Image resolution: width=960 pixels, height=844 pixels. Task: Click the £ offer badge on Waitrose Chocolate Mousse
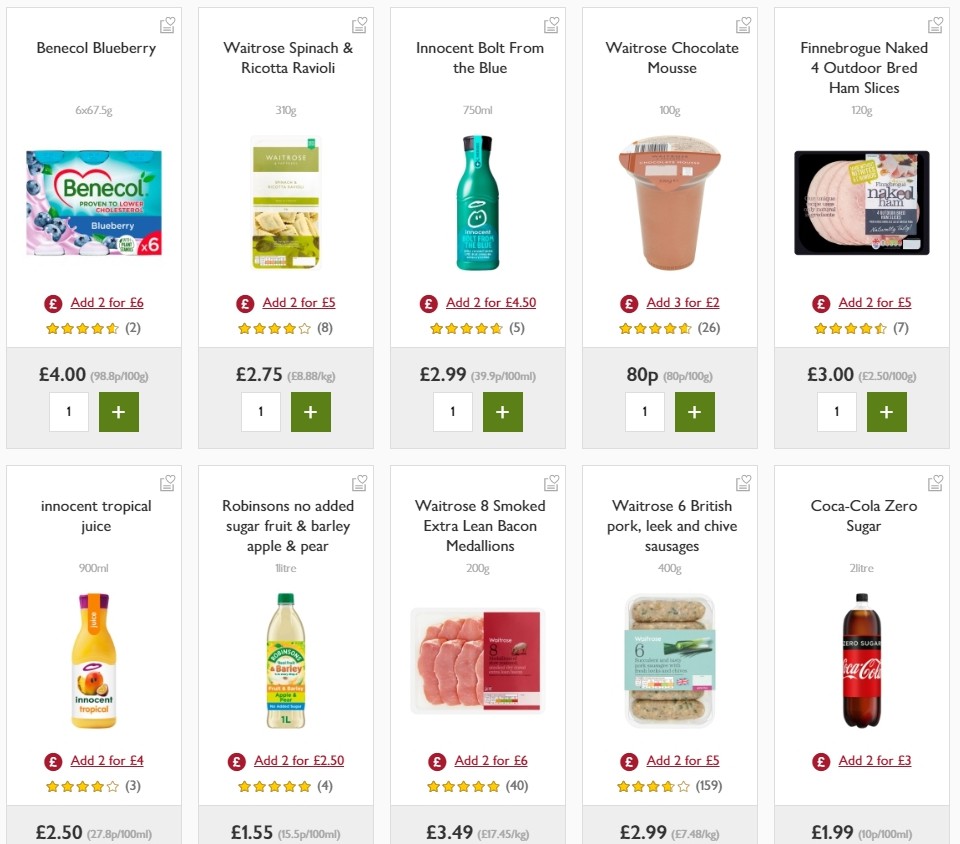629,302
